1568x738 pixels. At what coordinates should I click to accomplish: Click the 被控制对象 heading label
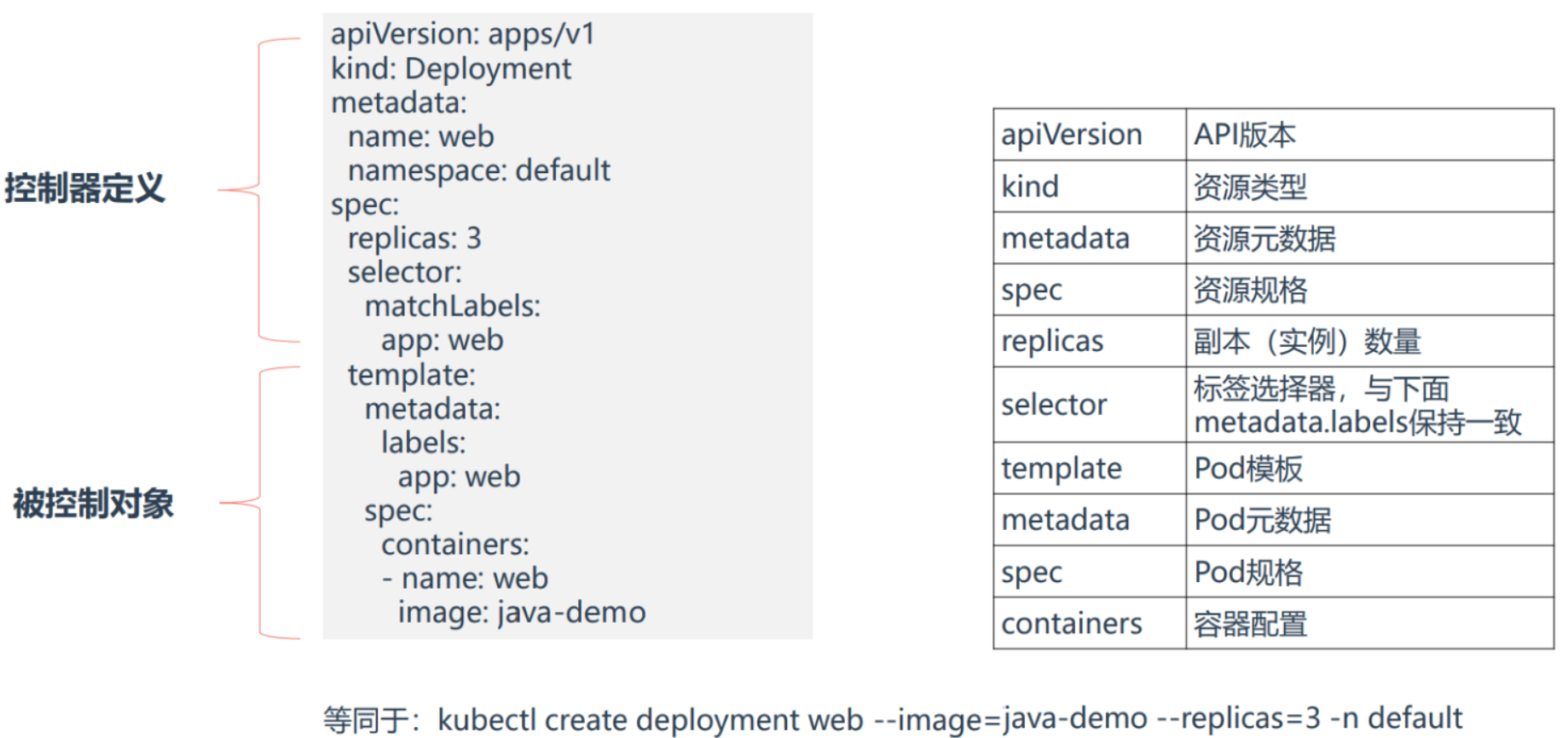93,504
